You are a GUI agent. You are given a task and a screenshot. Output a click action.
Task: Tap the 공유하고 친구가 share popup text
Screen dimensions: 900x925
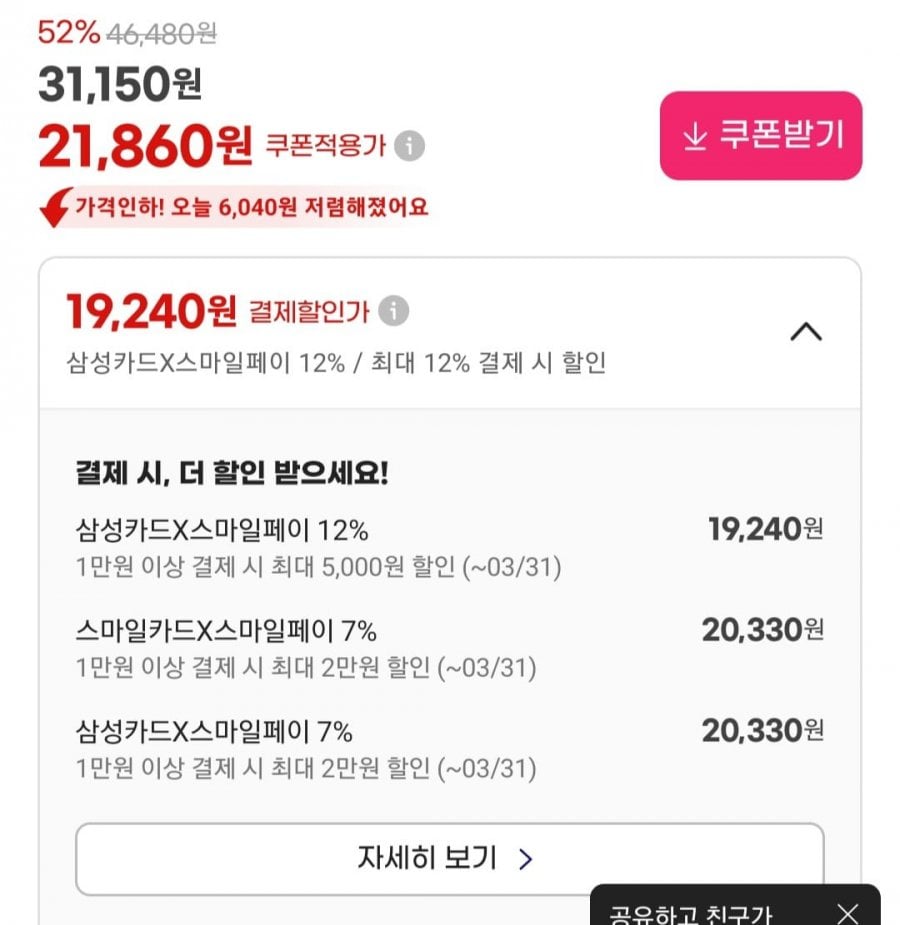tap(690, 914)
